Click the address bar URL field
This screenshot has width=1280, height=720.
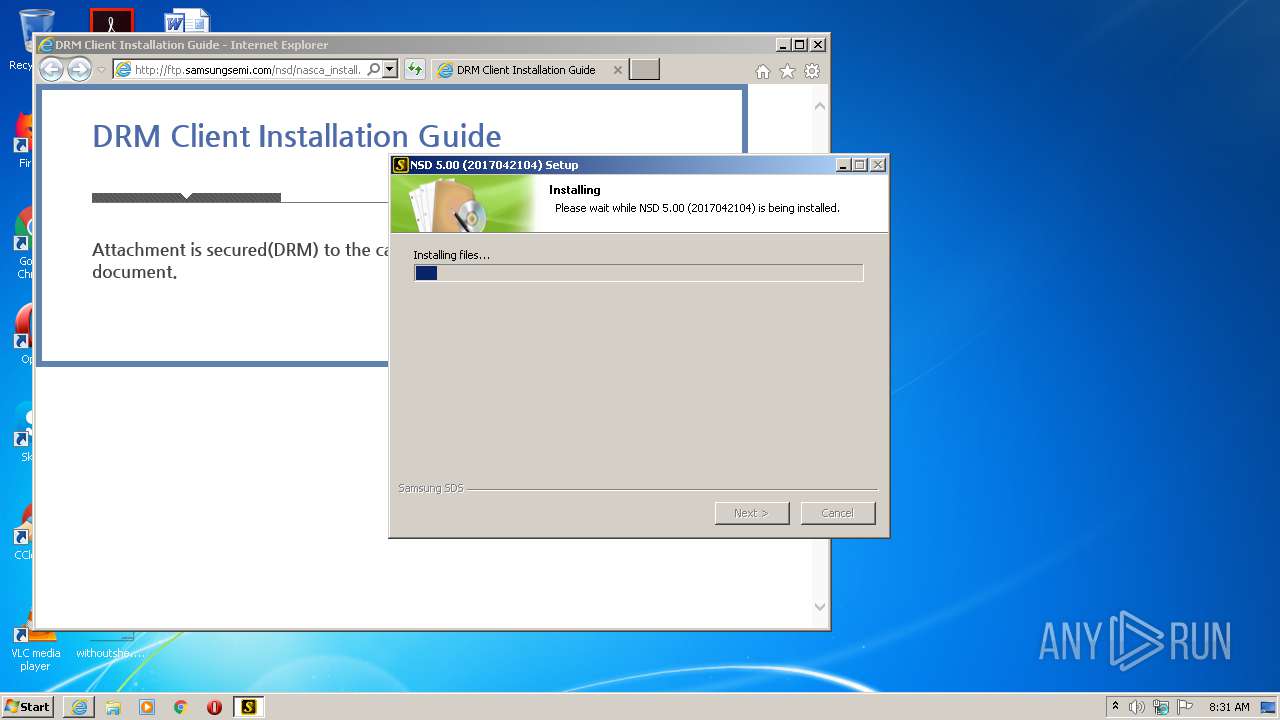[x=247, y=69]
